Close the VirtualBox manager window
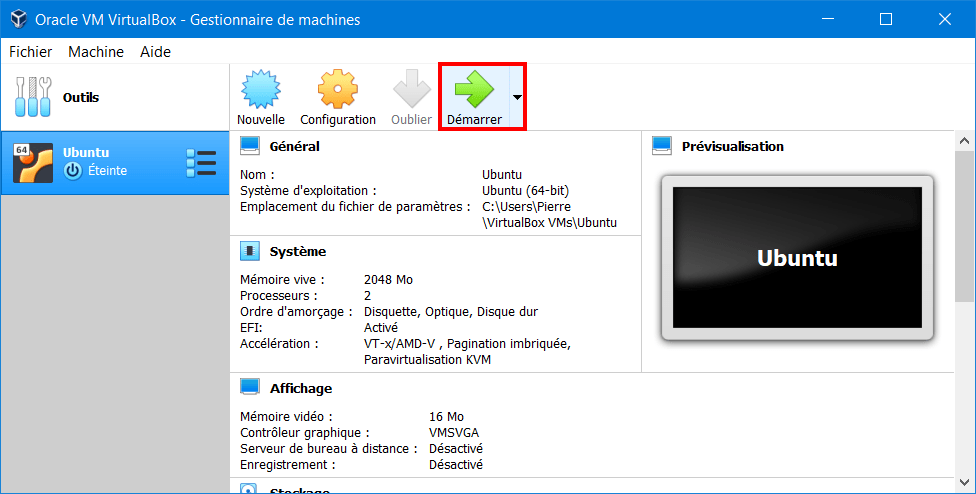This screenshot has width=976, height=494. tap(945, 19)
